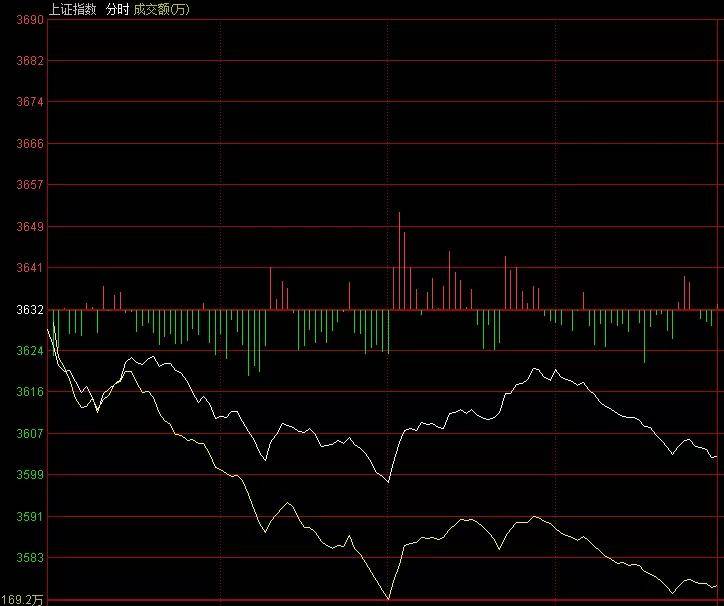Click the white 3632 baseline axis label
This screenshot has height=606, width=724.
(30, 309)
